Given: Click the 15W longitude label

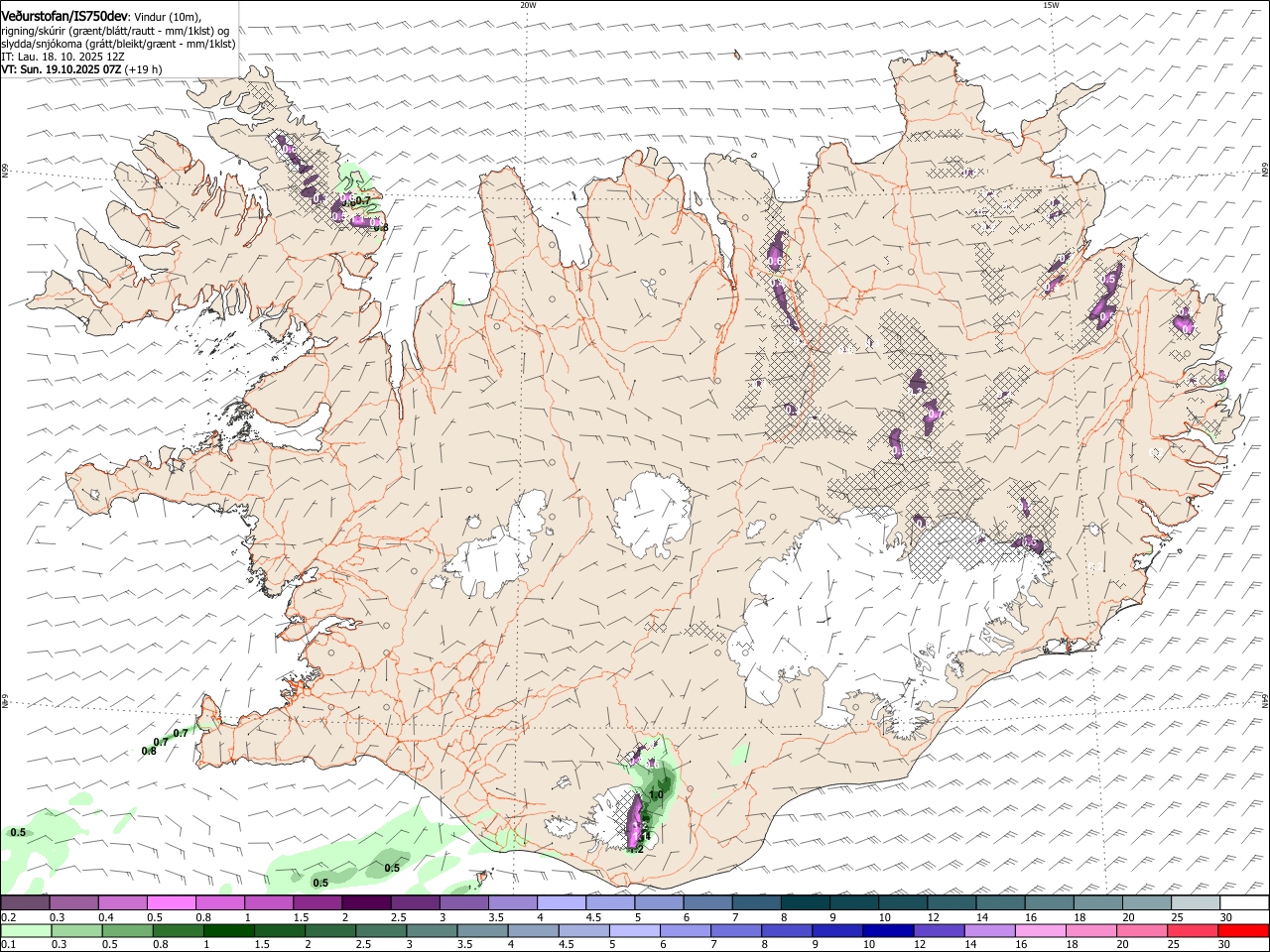Looking at the screenshot, I should click(x=1051, y=5).
